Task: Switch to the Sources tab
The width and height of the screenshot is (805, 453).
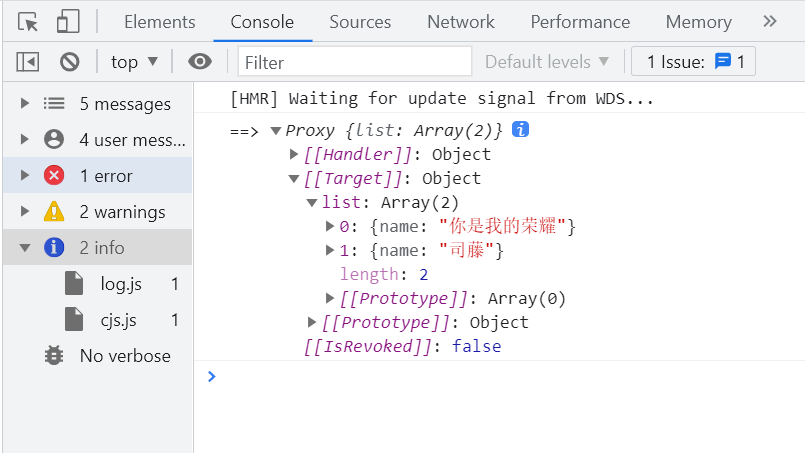Action: pyautogui.click(x=360, y=22)
